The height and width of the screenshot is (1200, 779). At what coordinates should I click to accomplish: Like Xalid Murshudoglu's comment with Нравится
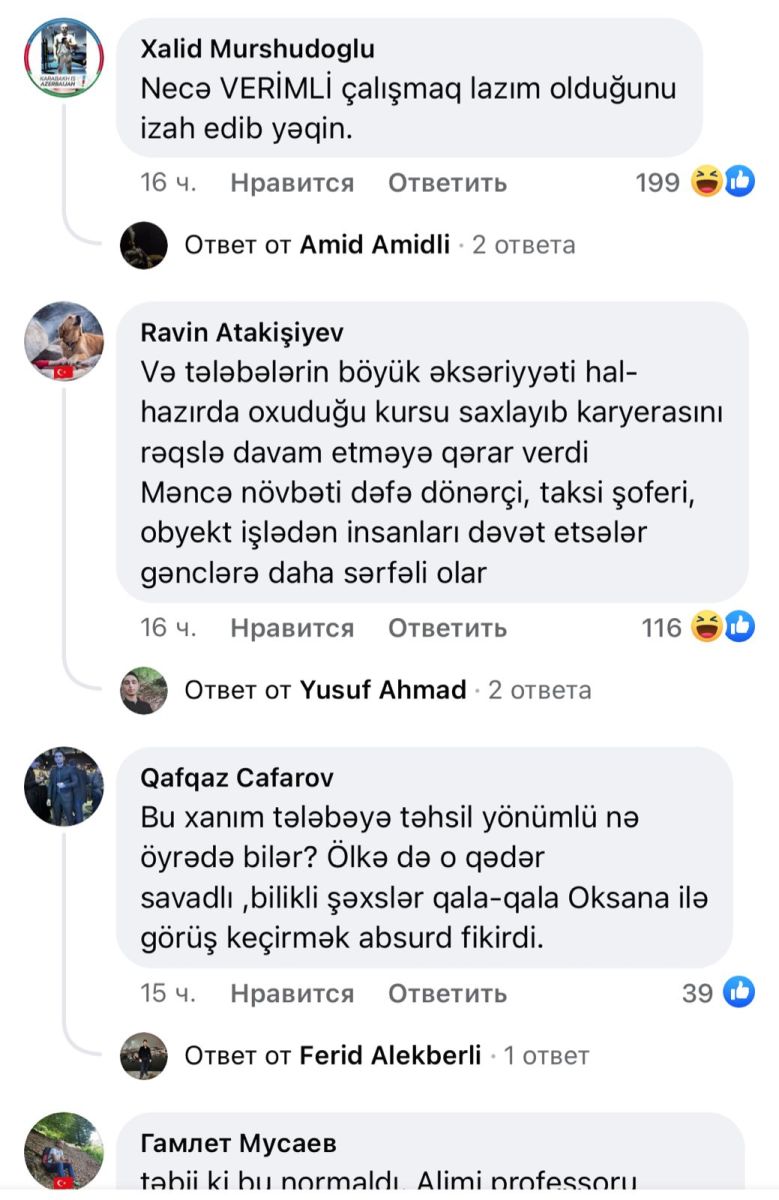coord(291,183)
